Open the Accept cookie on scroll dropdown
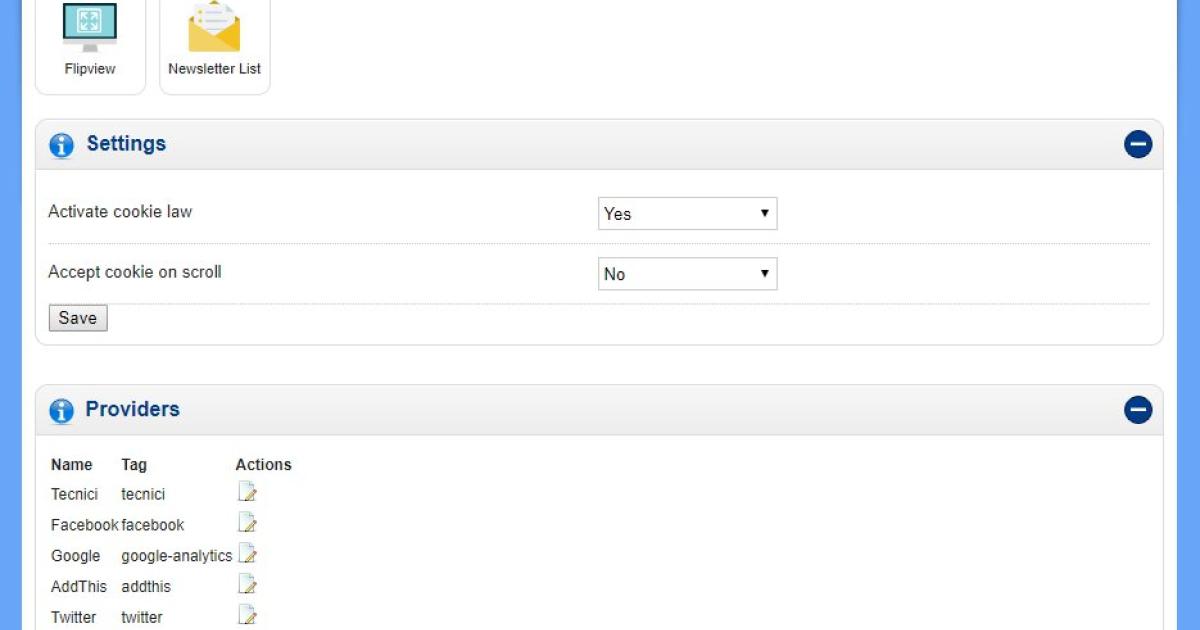1200x630 pixels. [687, 274]
